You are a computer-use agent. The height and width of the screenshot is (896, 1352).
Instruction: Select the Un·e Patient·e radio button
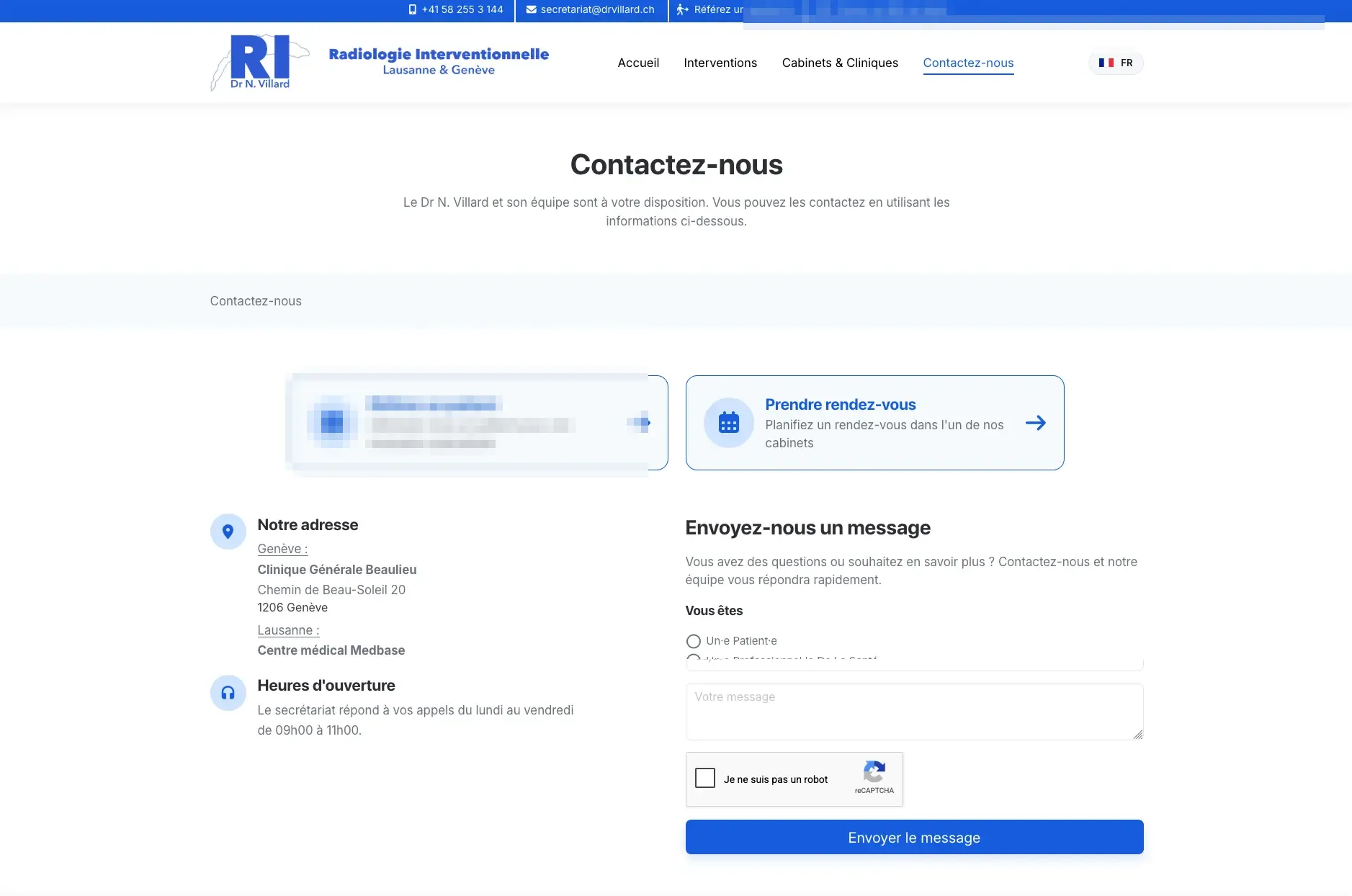coord(693,641)
